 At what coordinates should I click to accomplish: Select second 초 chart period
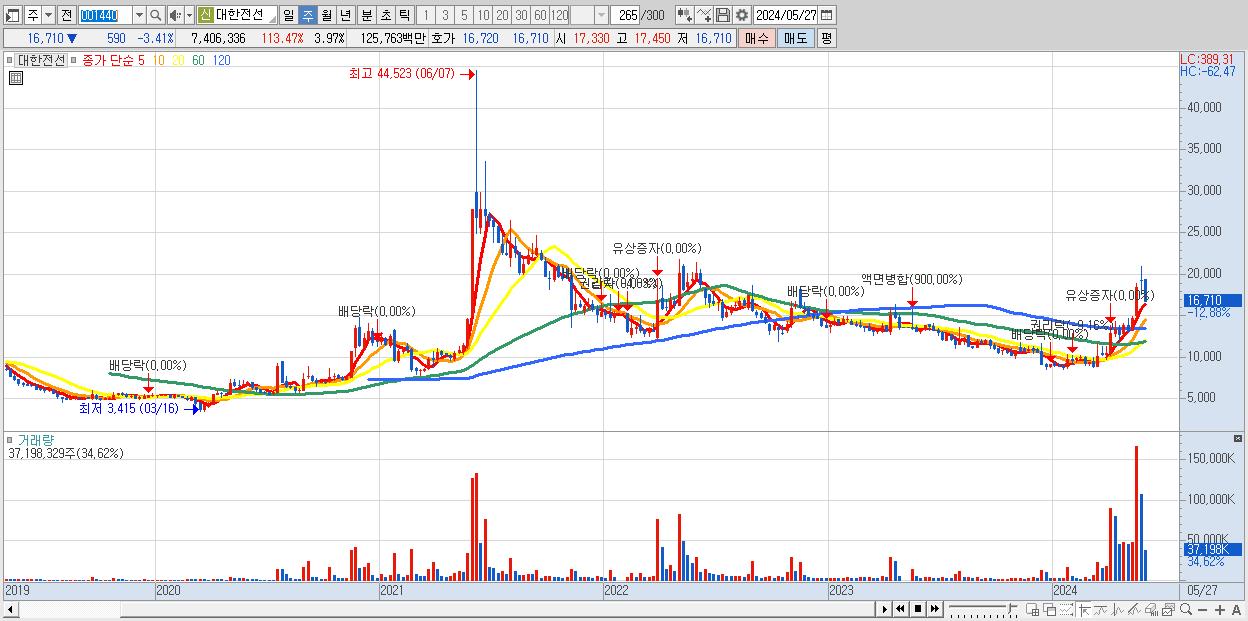(x=385, y=15)
